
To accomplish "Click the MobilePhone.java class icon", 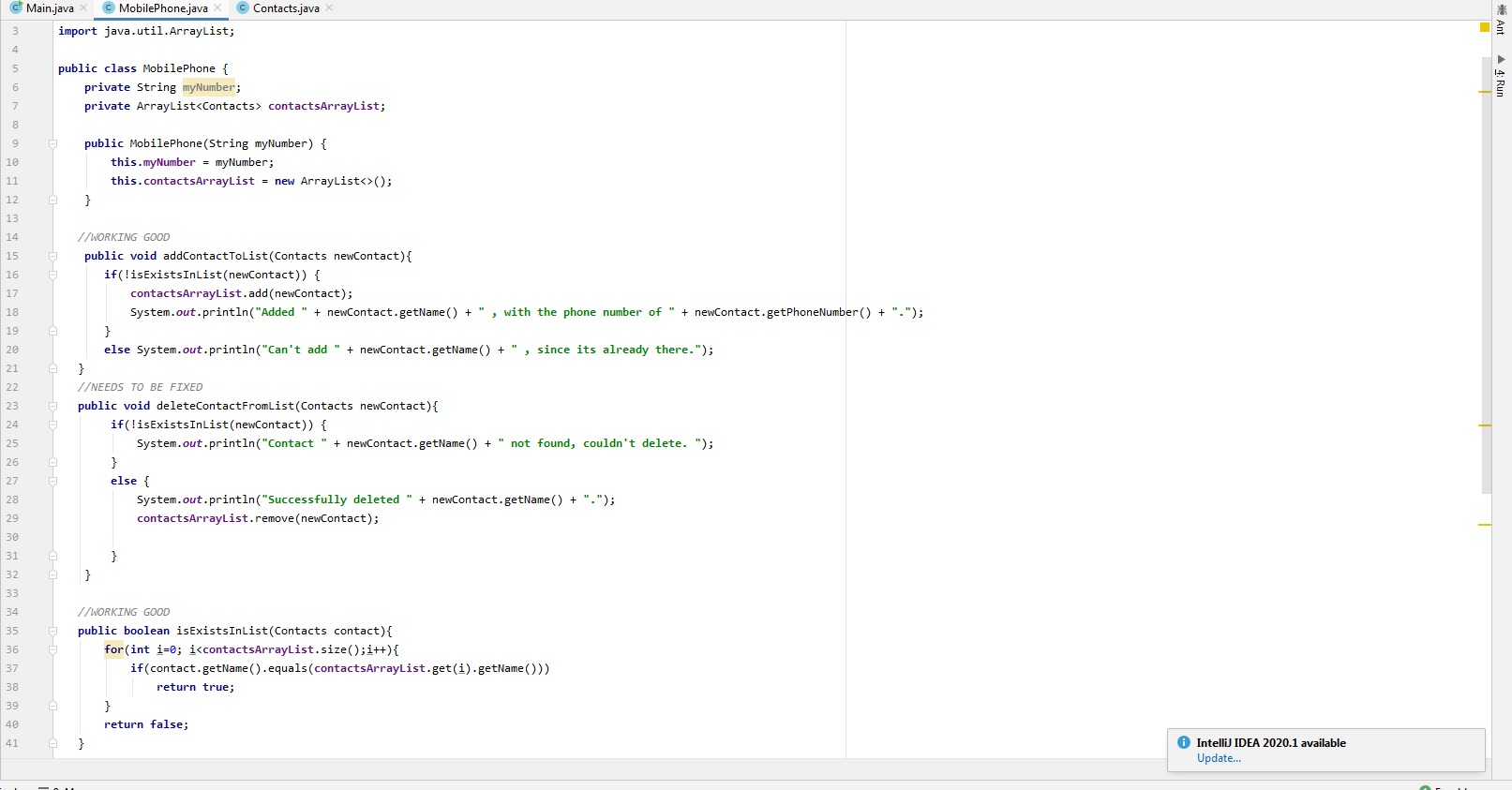I will pyautogui.click(x=109, y=7).
